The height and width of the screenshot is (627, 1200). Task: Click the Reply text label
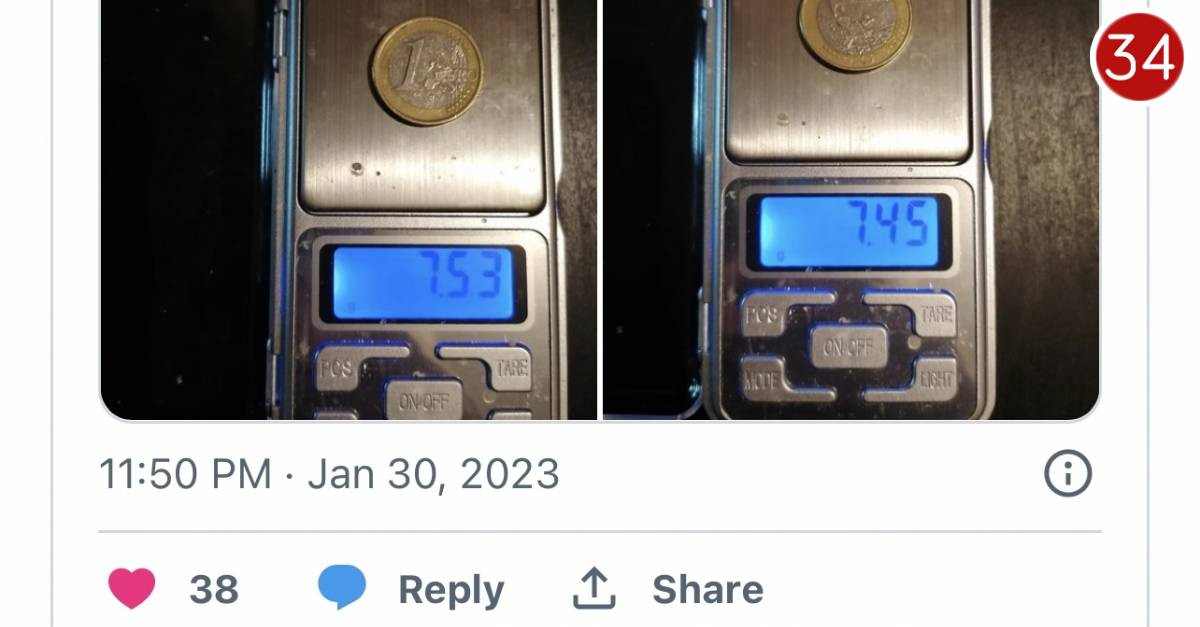click(x=451, y=590)
